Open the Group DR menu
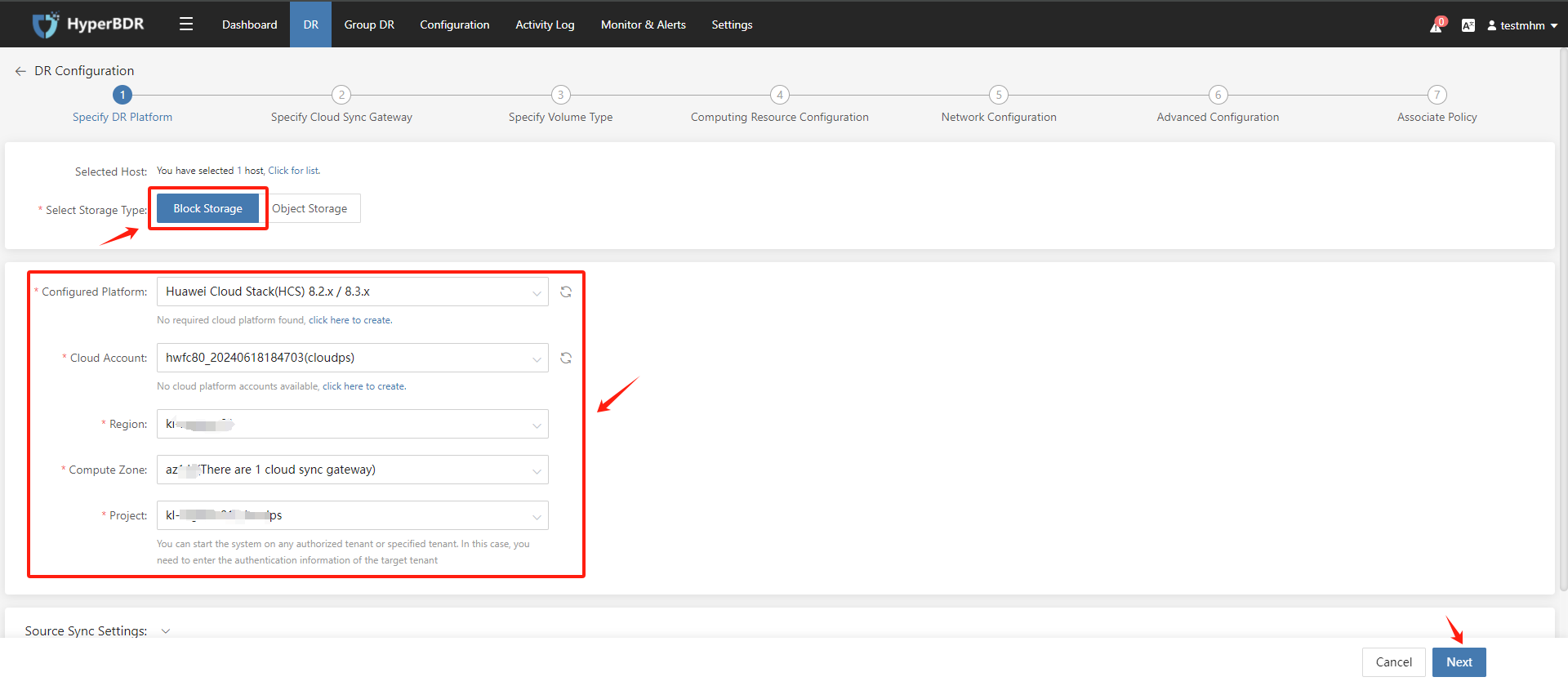This screenshot has height=686, width=1568. 369,24
